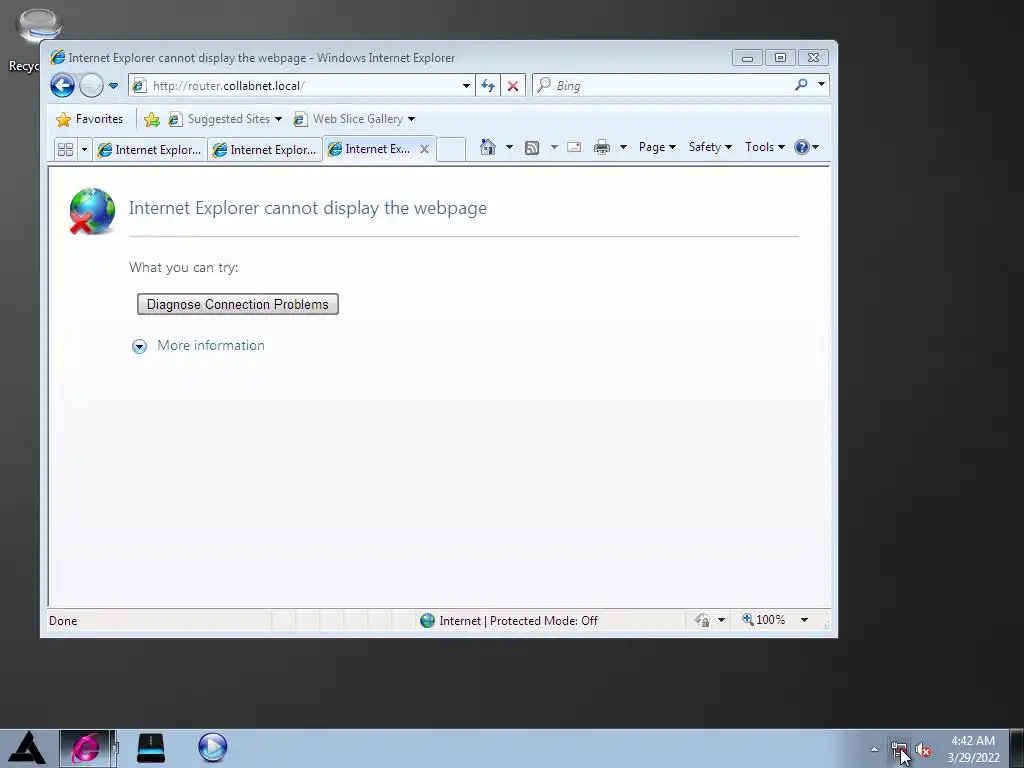Stop loading using the red X icon
1024x768 pixels.
513,86
